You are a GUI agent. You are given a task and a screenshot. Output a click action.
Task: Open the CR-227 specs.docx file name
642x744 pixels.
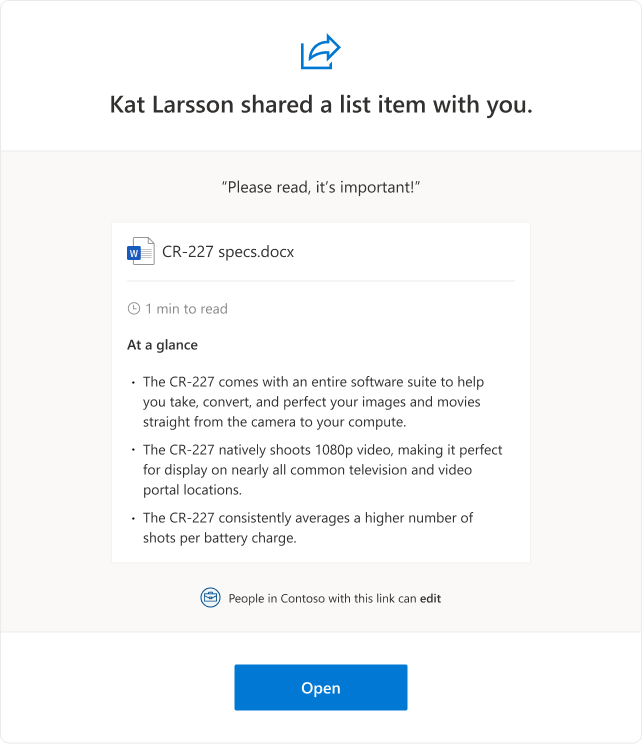coord(228,252)
